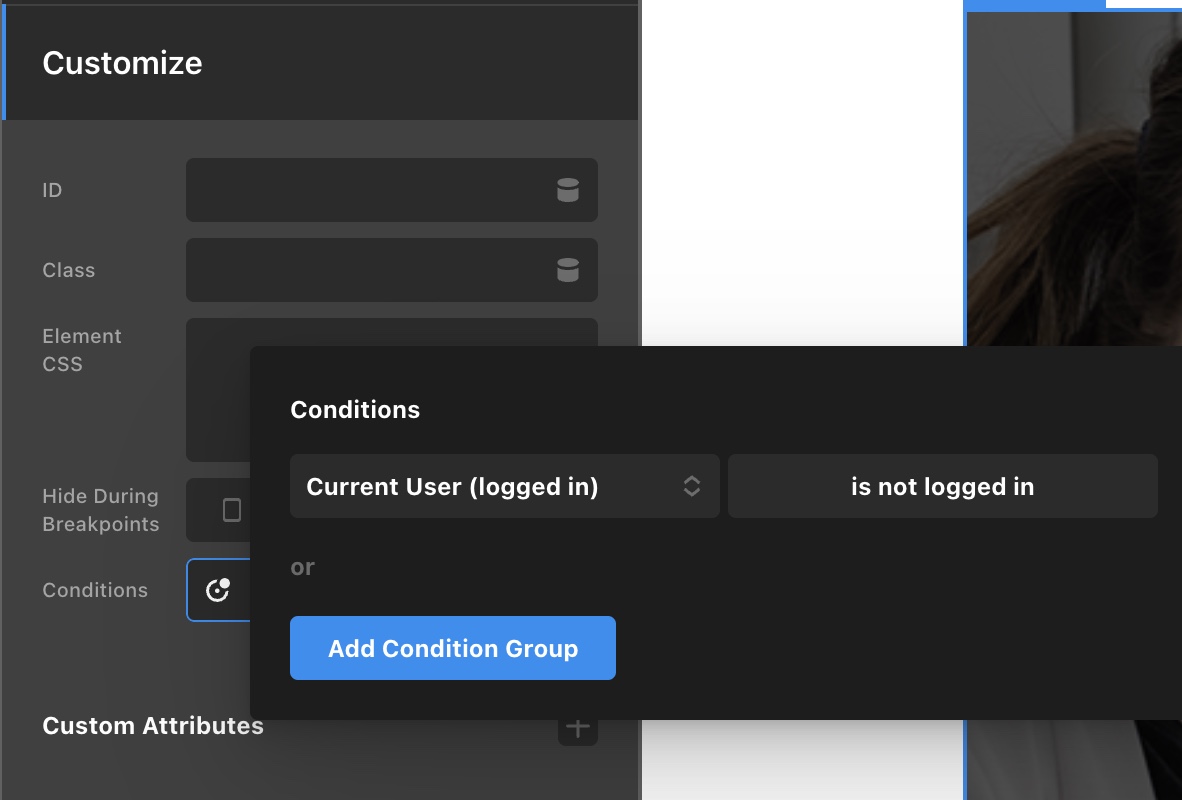
Task: Toggle hide on tablet breakpoint icon
Action: (x=232, y=510)
